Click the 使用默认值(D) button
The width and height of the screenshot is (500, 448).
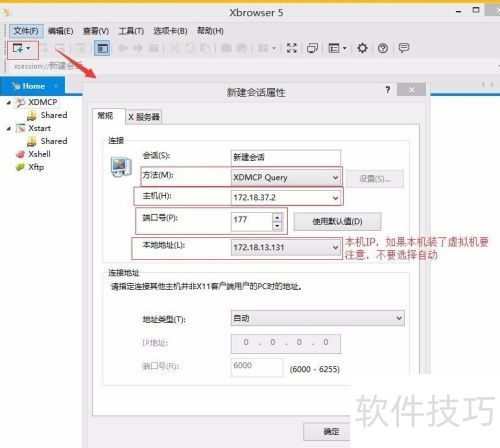pyautogui.click(x=337, y=222)
